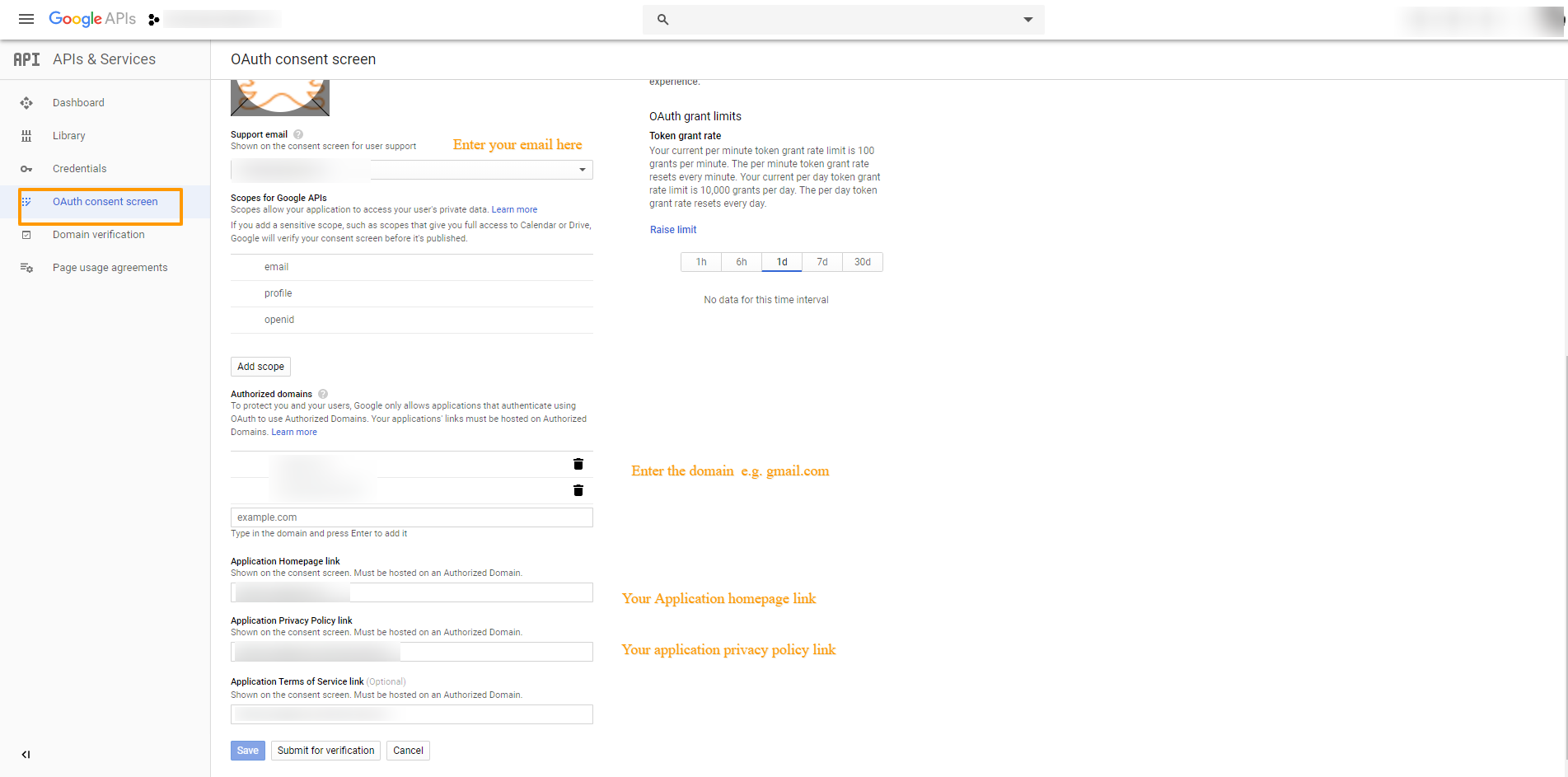Click Learn more under Authorized domains
Screen dimensions: 1568x777
(x=294, y=432)
